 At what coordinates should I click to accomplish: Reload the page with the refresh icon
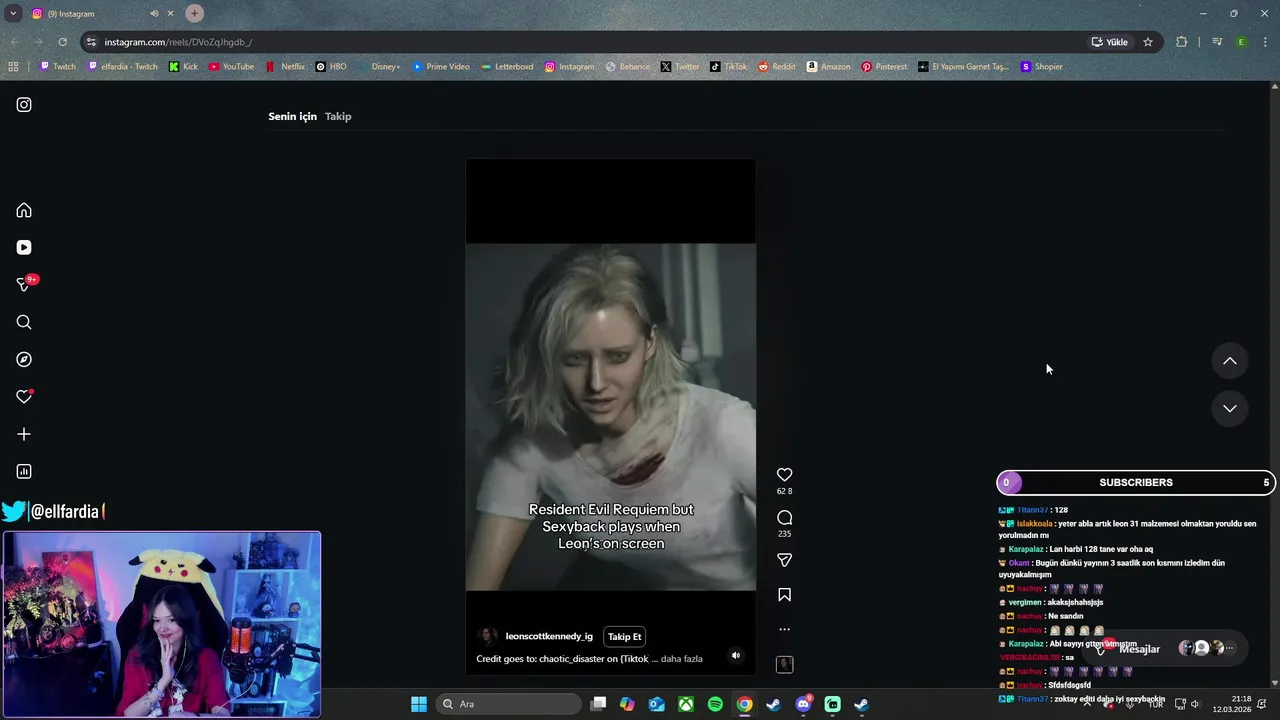(x=62, y=42)
